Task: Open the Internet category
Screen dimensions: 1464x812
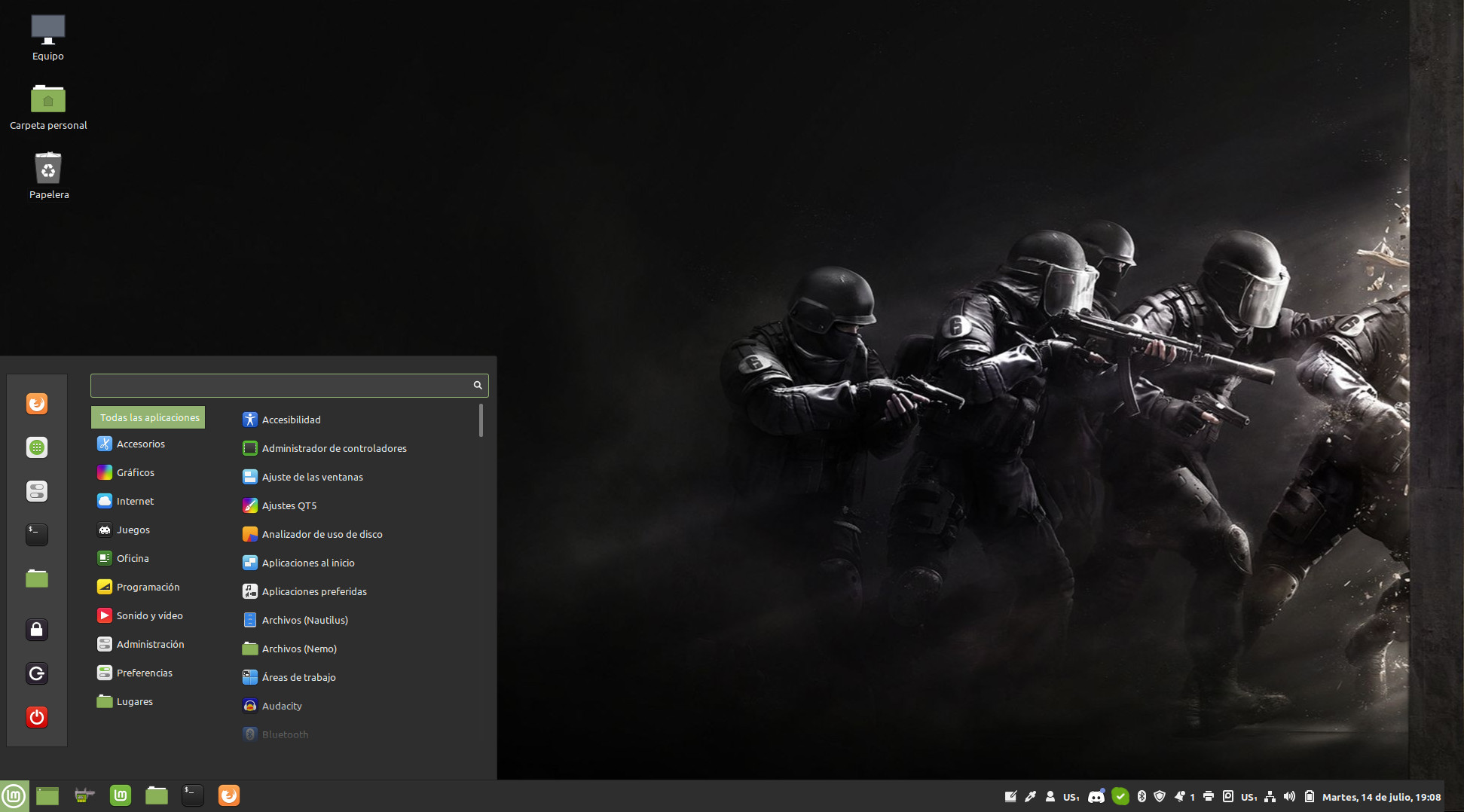Action: point(135,501)
